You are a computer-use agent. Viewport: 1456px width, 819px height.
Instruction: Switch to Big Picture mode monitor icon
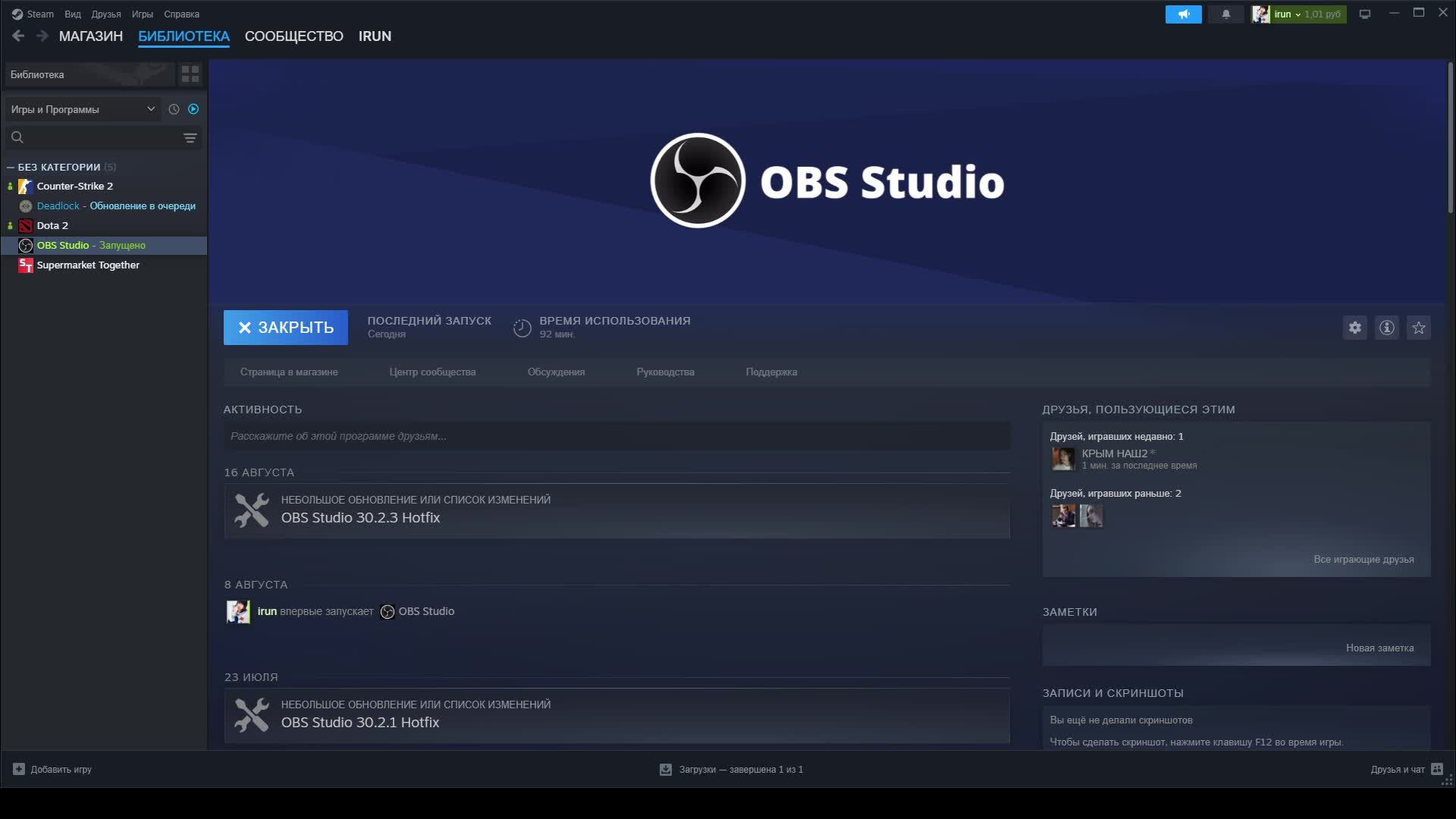click(1365, 14)
